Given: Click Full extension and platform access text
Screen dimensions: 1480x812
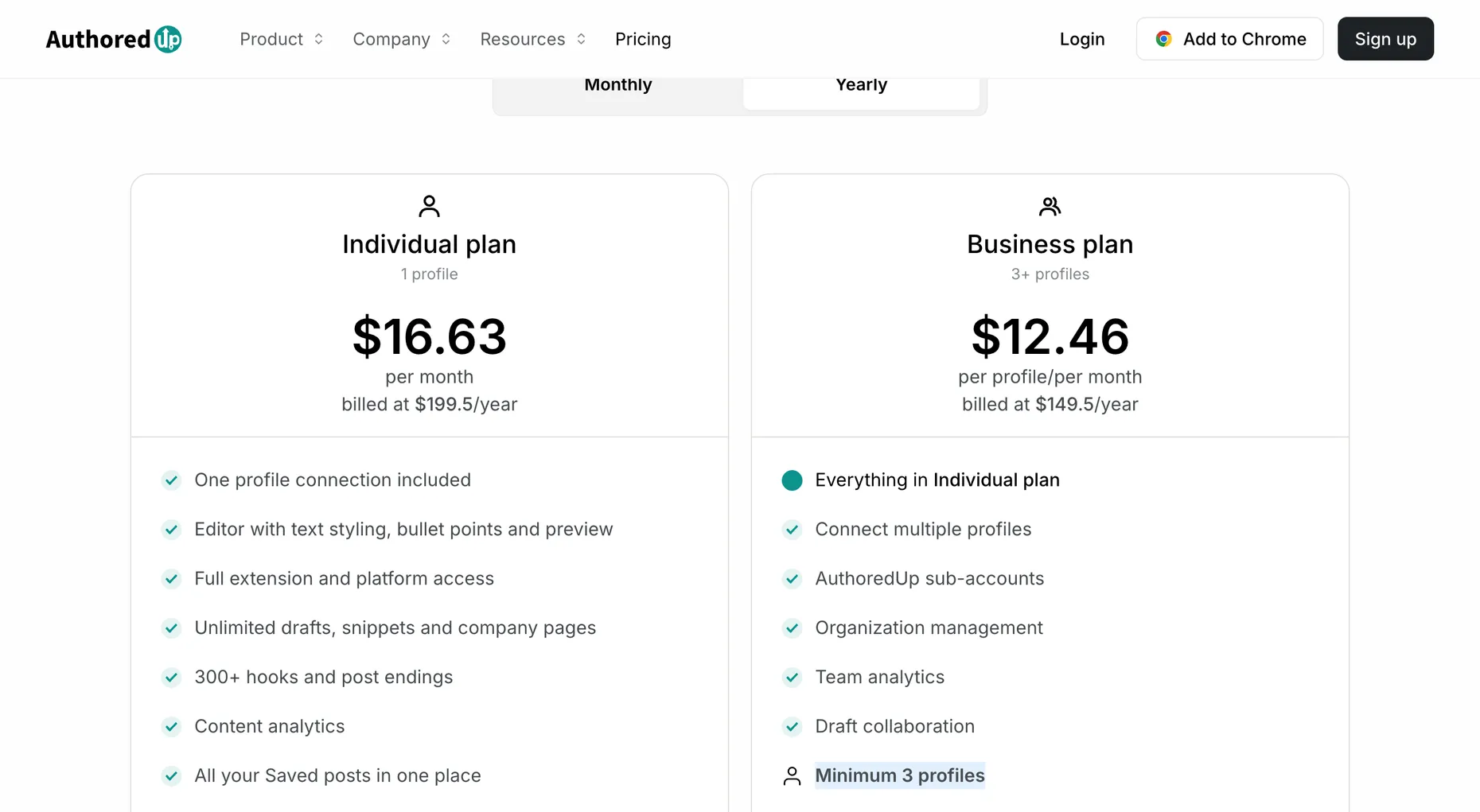Looking at the screenshot, I should coord(345,579).
